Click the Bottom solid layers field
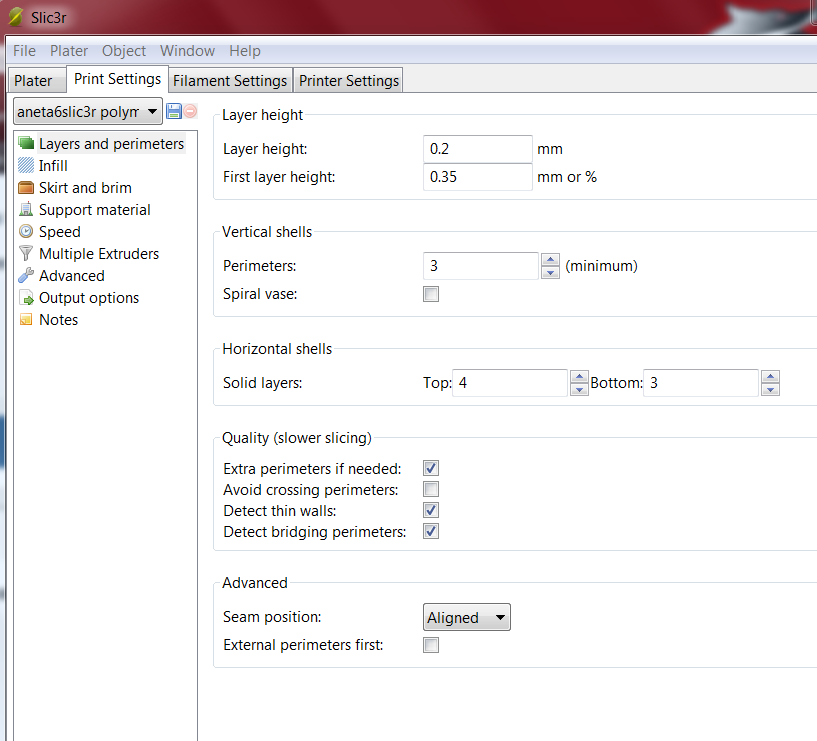 (x=701, y=383)
